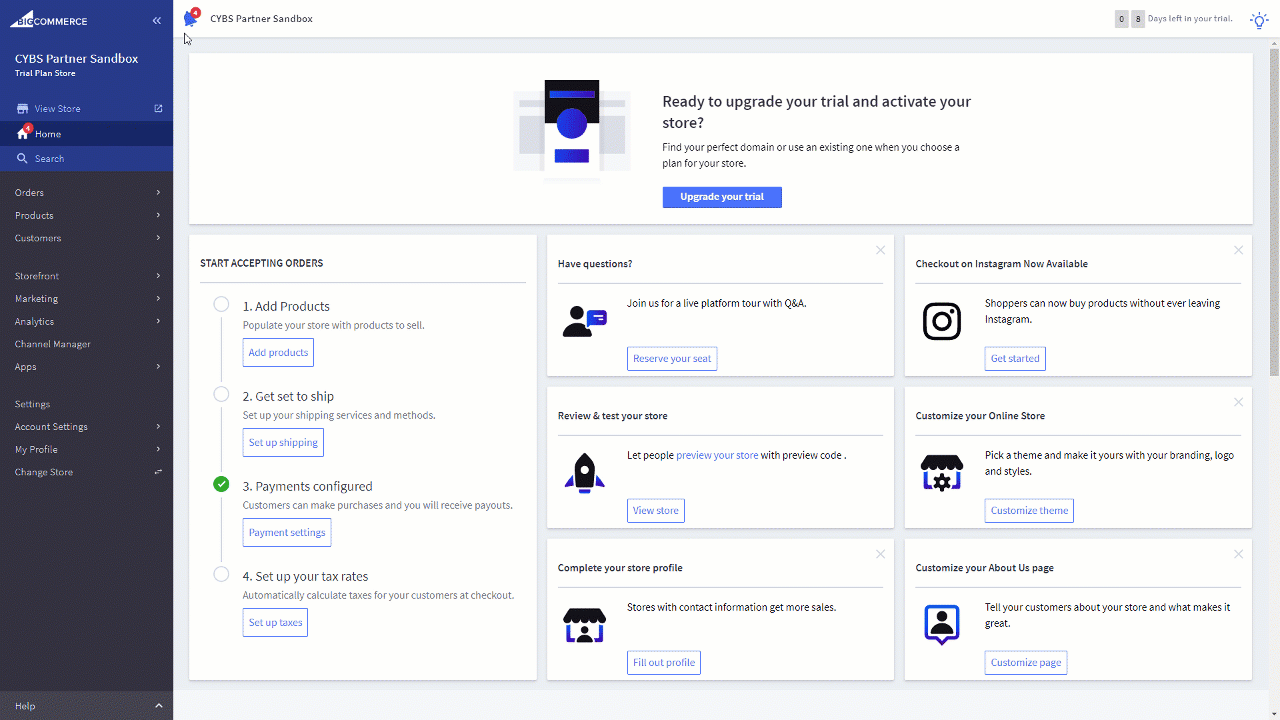
Task: Select Search in the sidebar
Action: 49,159
